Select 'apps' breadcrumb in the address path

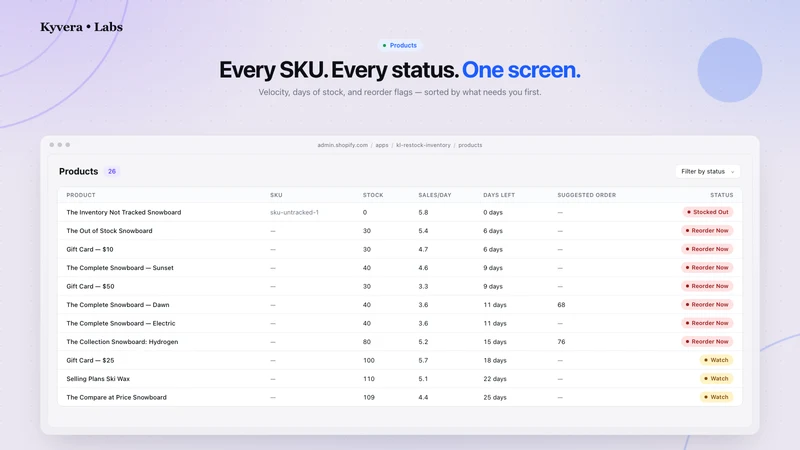[382, 145]
